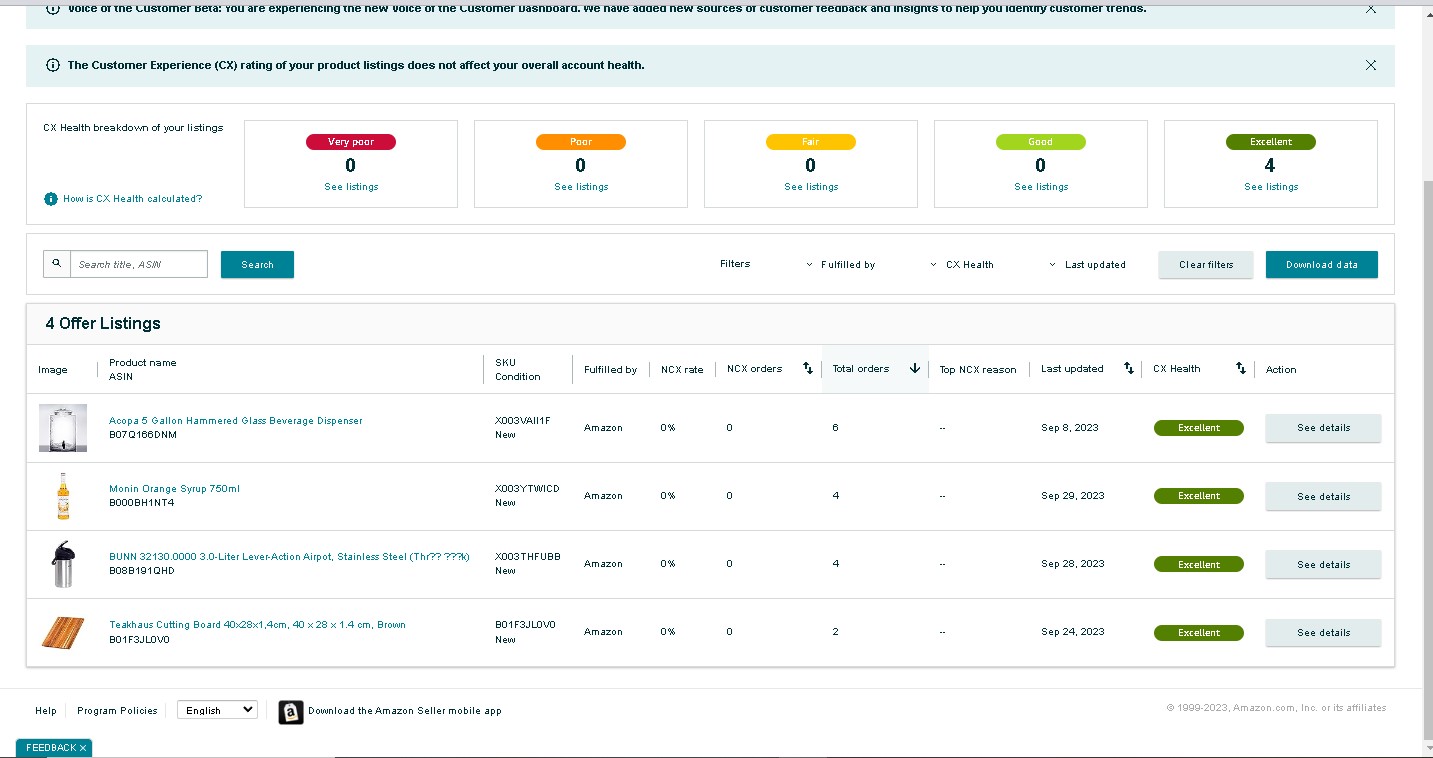The image size is (1433, 758).
Task: Expand the Fulfilled by filter dropdown
Action: tap(840, 265)
